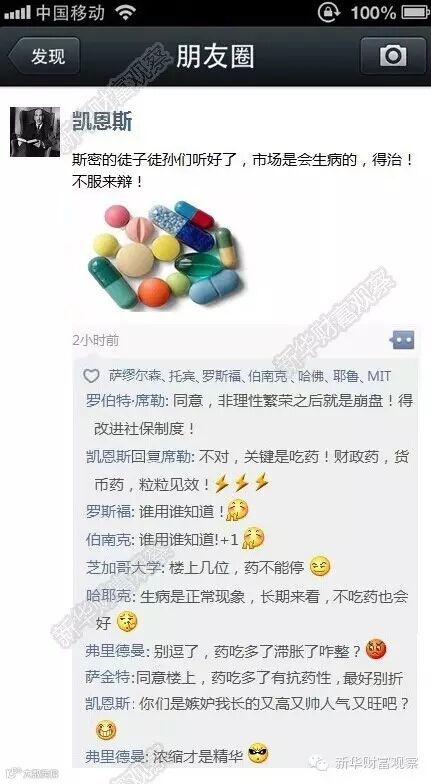
Task: Open 凯恩斯's profile avatar photo
Action: [35, 132]
